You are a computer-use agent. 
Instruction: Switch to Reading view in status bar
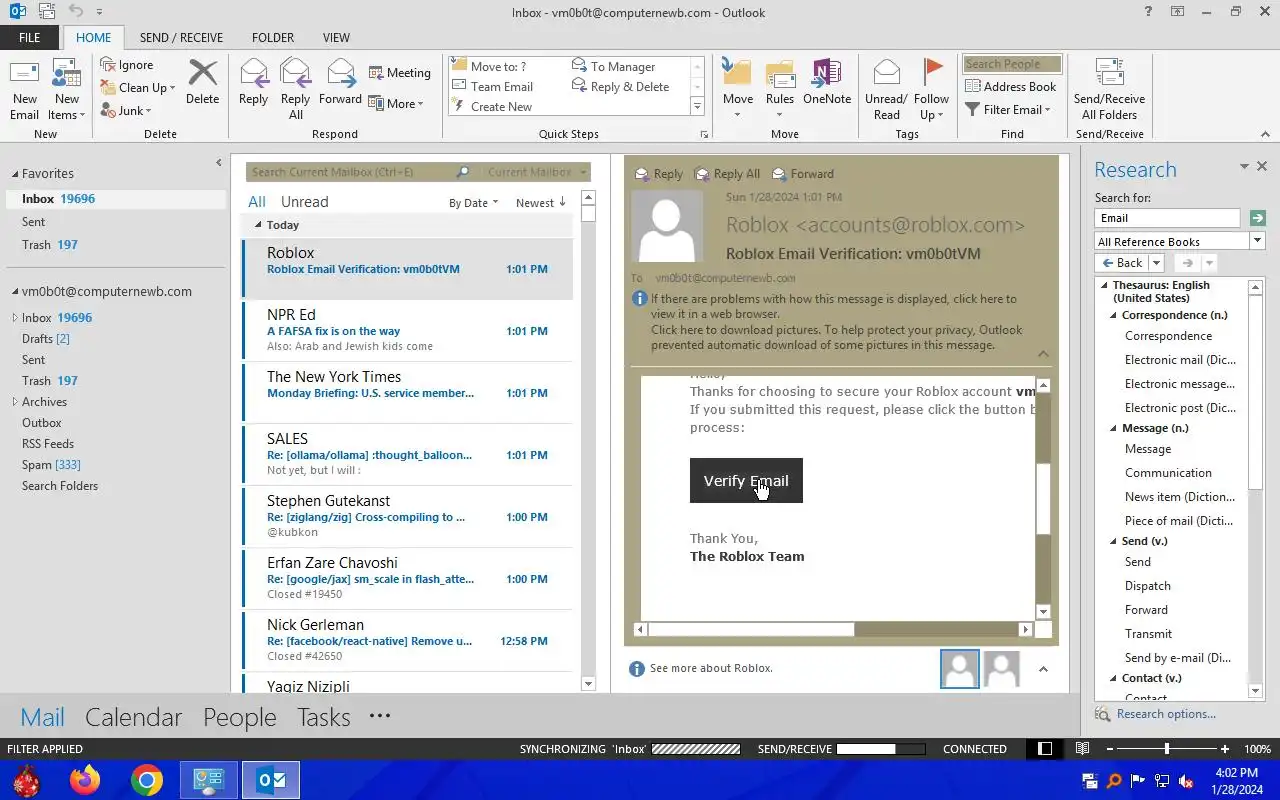click(x=1082, y=749)
